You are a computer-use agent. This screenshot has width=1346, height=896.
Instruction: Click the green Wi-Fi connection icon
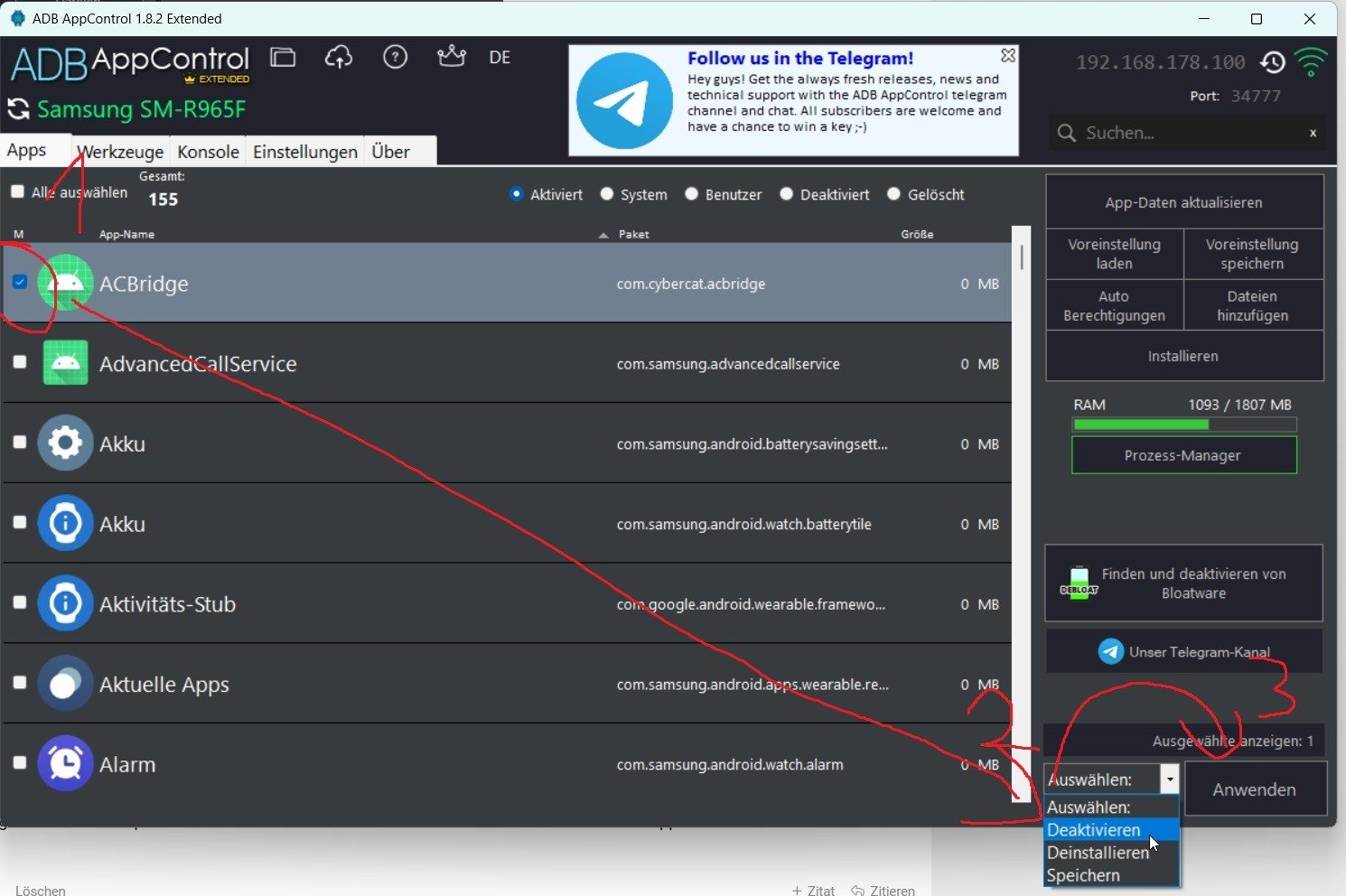pyautogui.click(x=1311, y=62)
